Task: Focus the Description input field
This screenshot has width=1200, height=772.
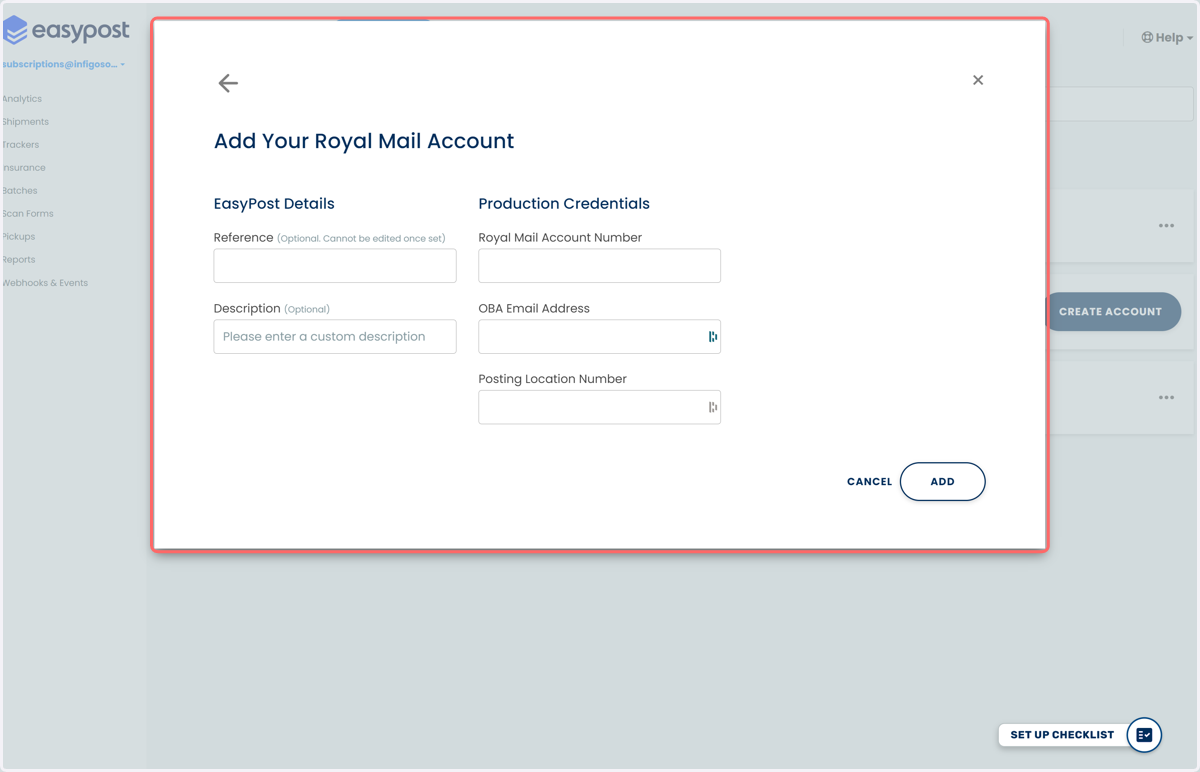Action: pyautogui.click(x=335, y=337)
